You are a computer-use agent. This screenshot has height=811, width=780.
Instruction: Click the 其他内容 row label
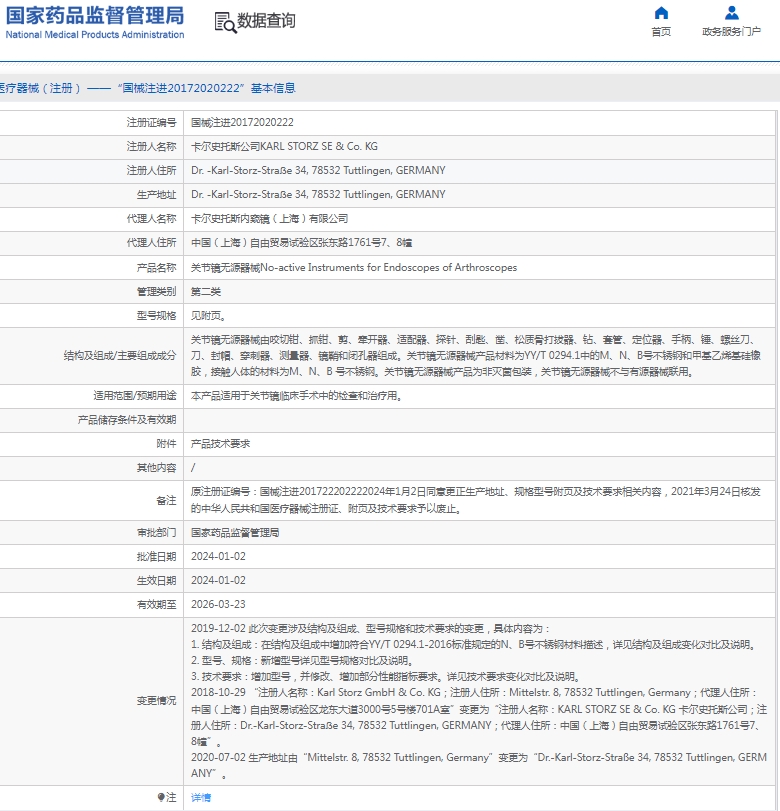coord(156,468)
